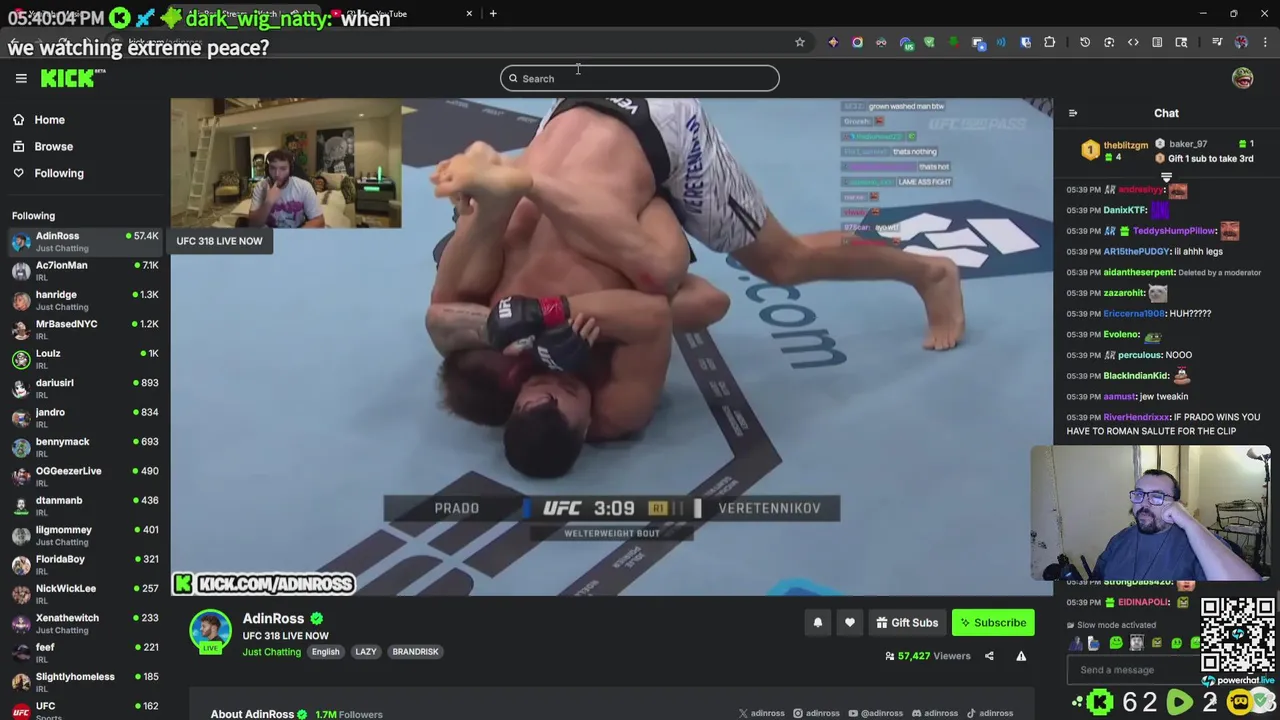Click the report warning triangle icon
Viewport: 1280px width, 720px height.
click(x=1021, y=656)
